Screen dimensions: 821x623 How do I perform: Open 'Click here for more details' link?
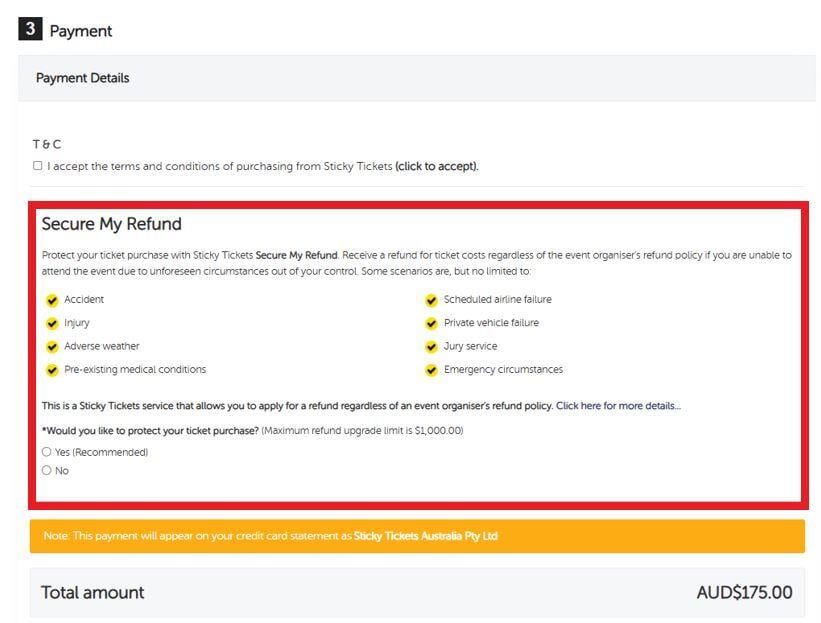coord(618,406)
